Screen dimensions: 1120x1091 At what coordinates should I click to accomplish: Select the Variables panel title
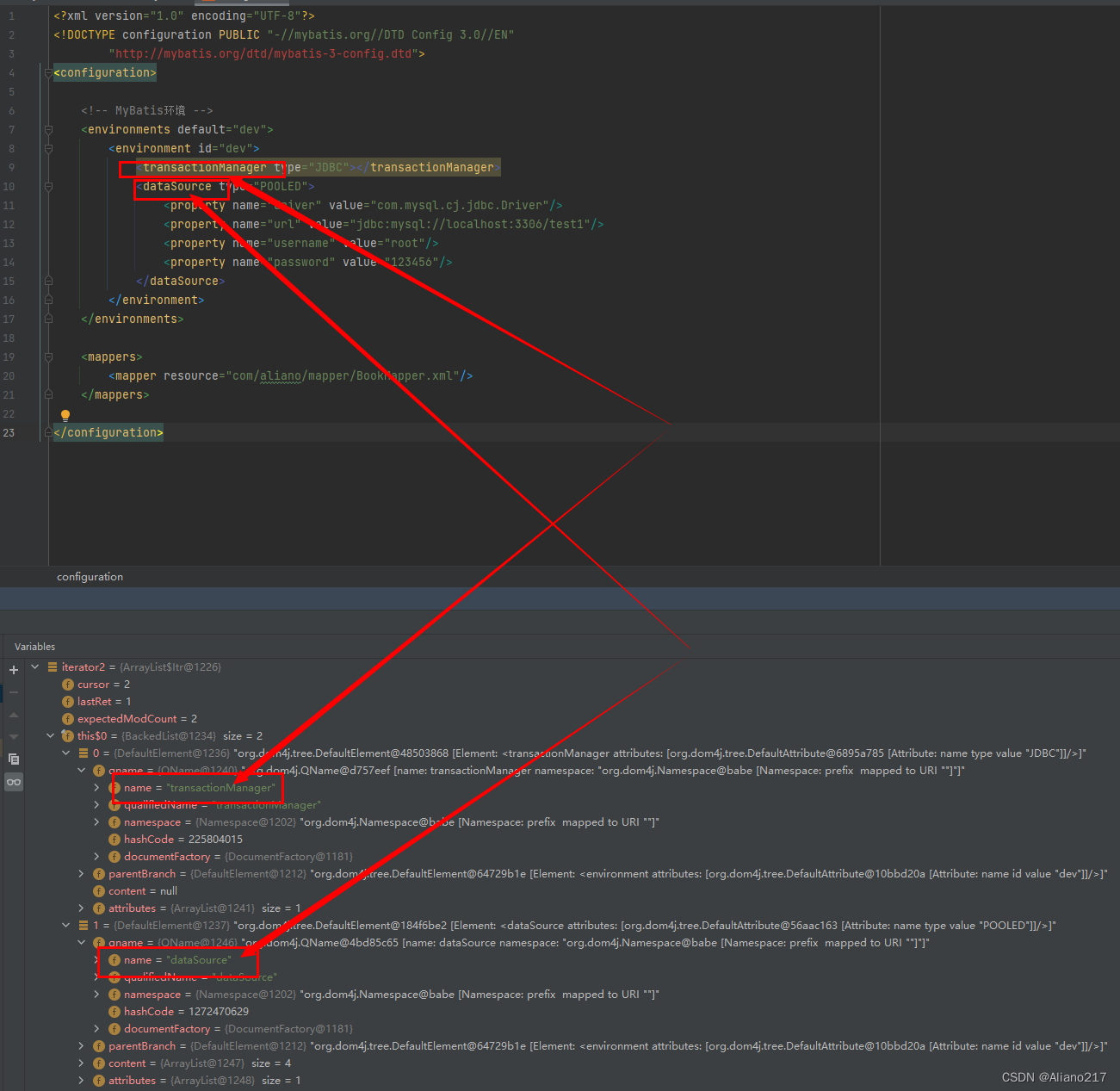pyautogui.click(x=34, y=647)
